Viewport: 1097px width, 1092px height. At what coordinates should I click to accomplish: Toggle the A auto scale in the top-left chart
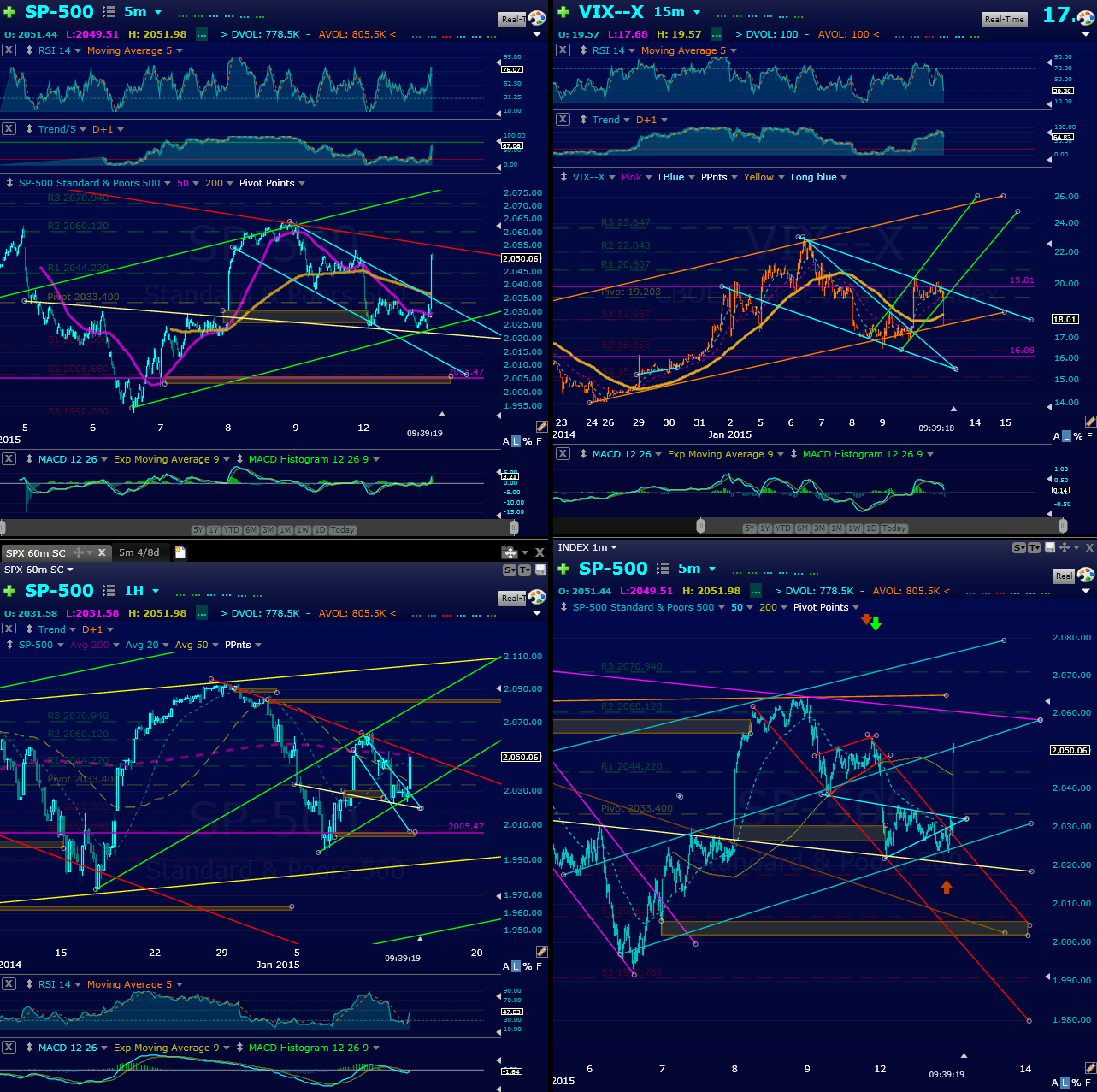point(506,441)
